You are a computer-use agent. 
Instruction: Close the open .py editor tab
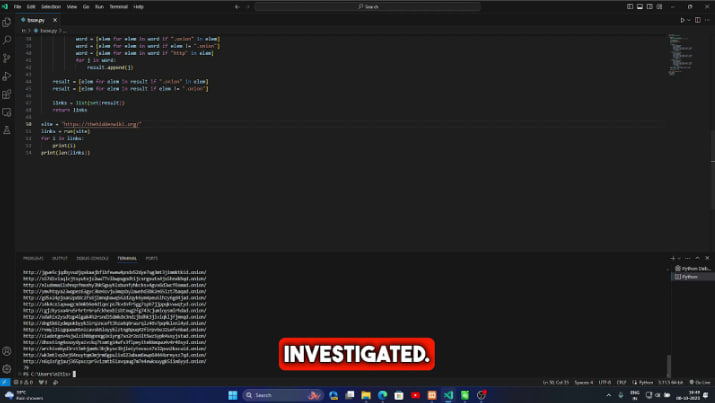click(x=55, y=20)
